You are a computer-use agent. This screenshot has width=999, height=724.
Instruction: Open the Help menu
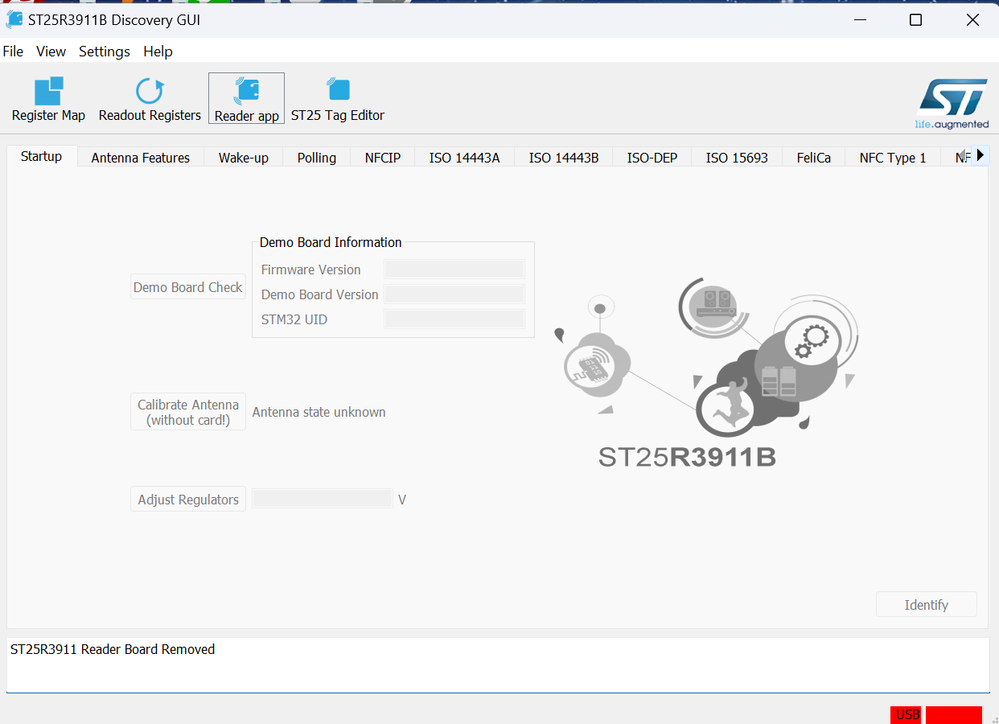[x=157, y=52]
